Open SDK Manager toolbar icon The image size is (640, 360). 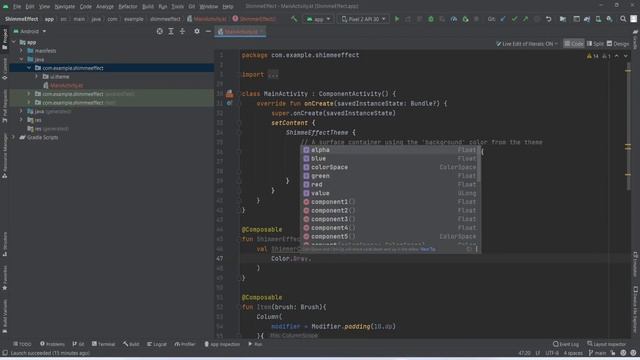(609, 19)
